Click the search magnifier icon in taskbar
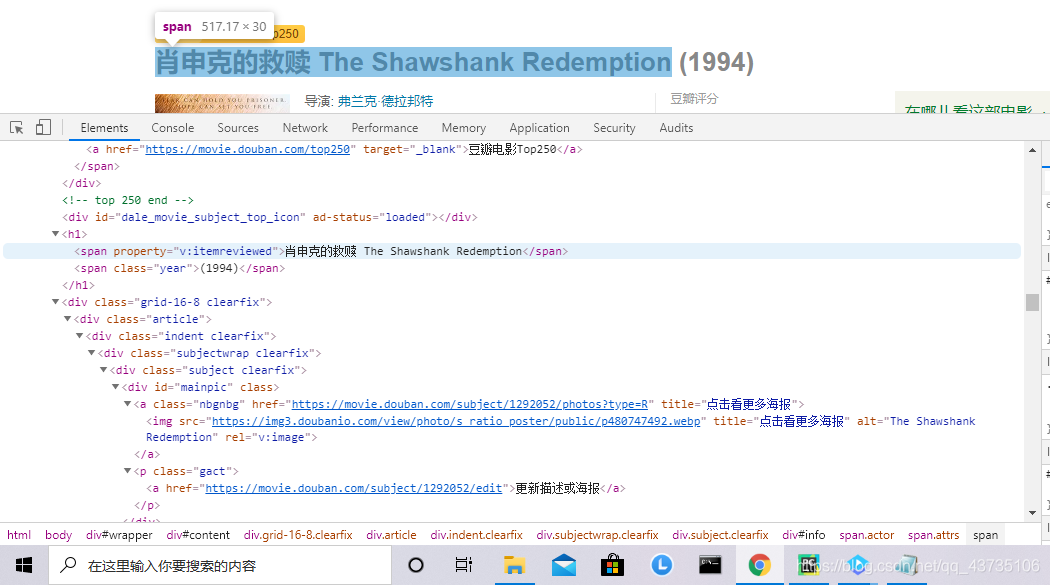Screen dimensions: 1050x585 point(68,566)
